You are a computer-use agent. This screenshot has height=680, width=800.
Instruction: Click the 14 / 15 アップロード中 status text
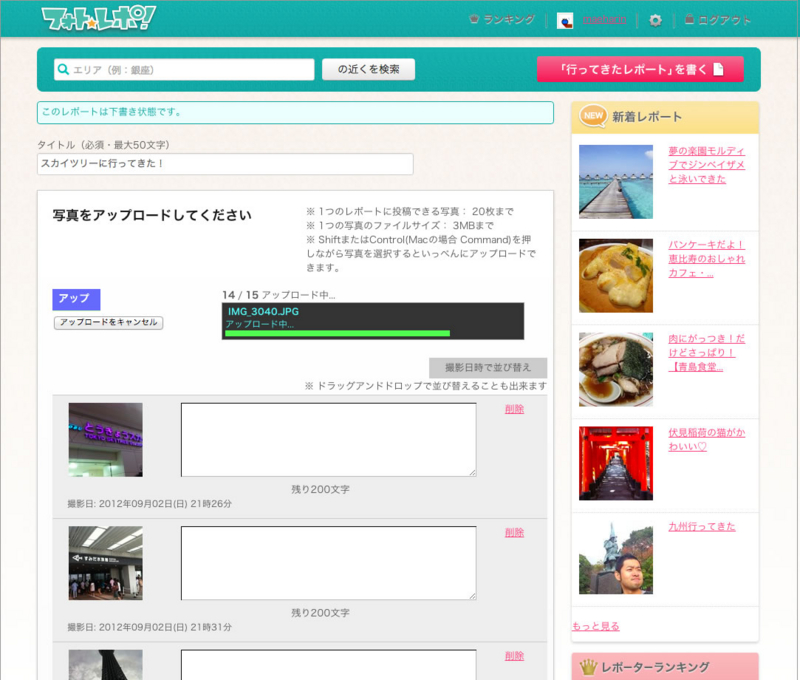point(279,295)
